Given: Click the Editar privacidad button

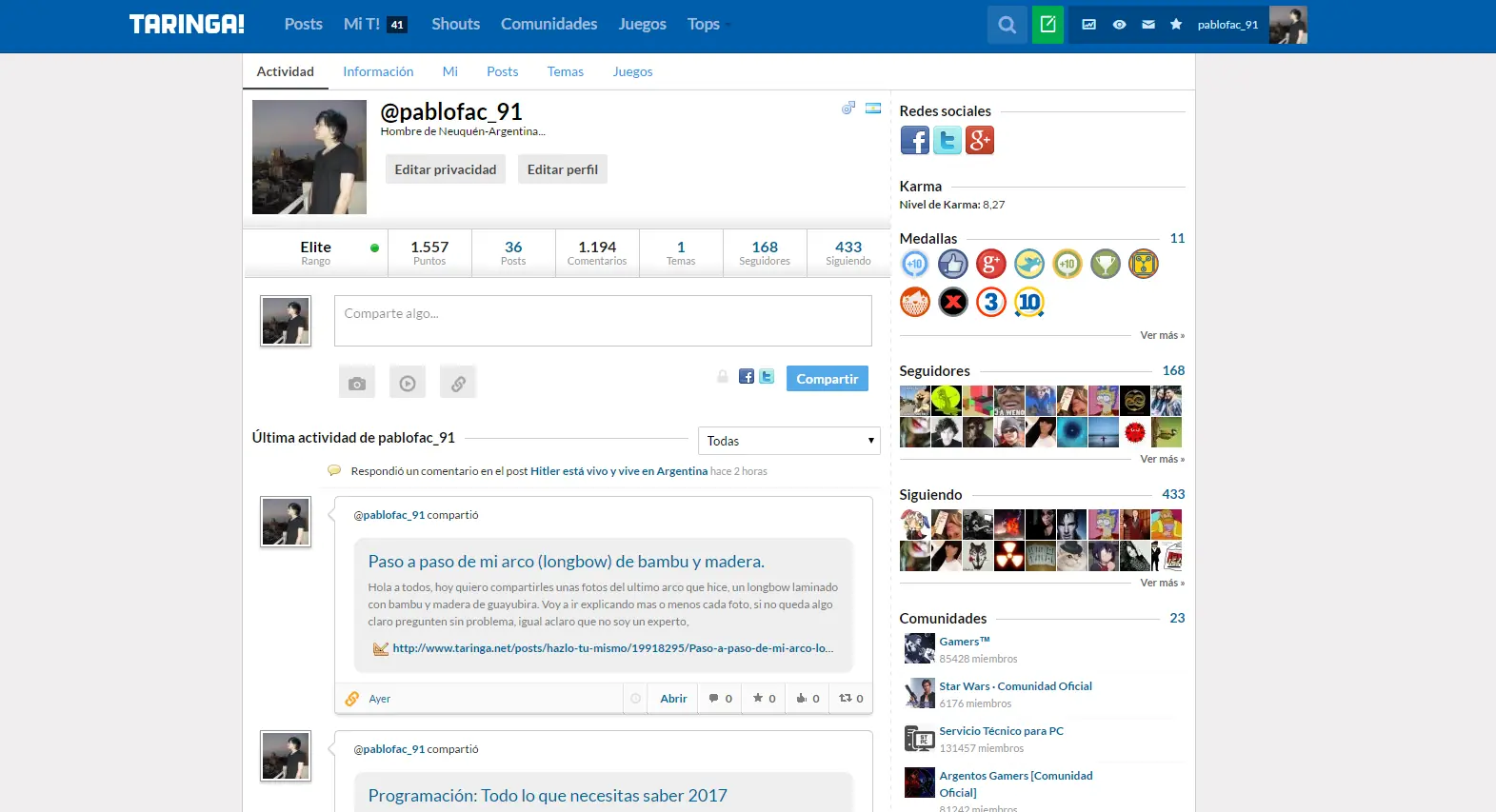Looking at the screenshot, I should point(446,169).
